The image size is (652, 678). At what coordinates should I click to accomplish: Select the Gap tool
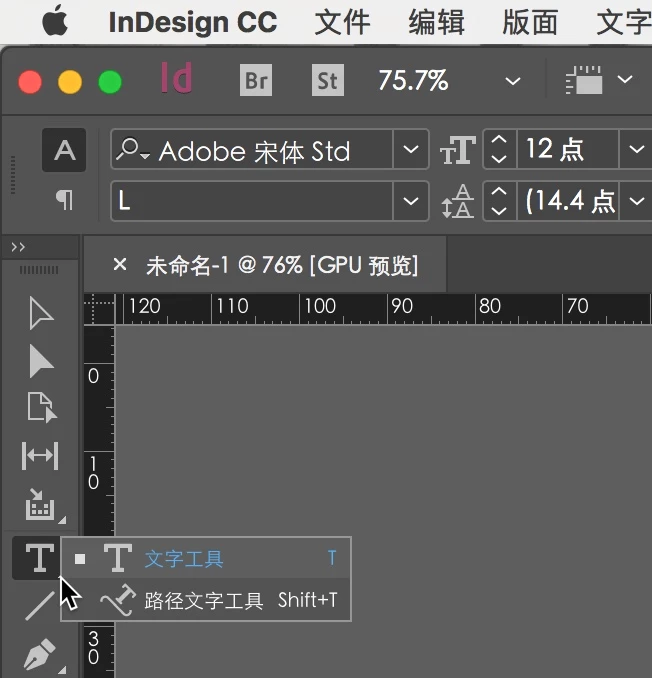[x=40, y=455]
